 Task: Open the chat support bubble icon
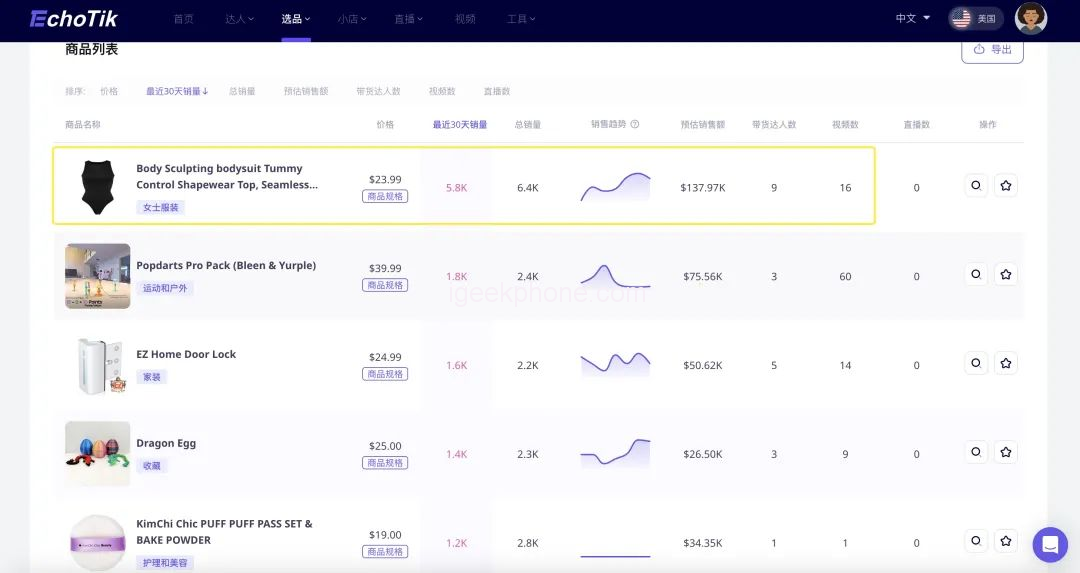1050,545
